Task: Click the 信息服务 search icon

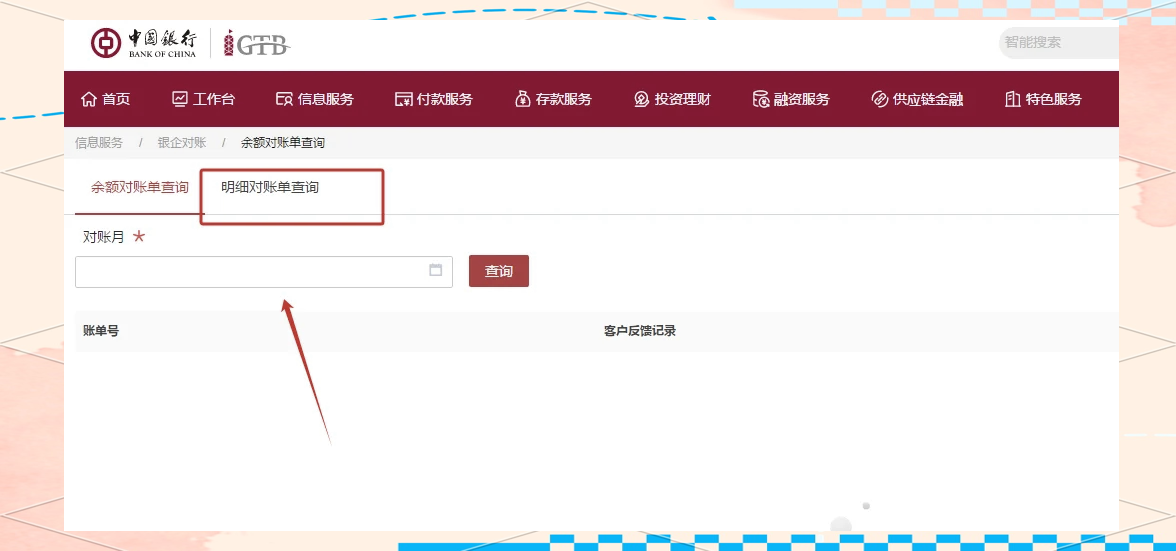Action: point(284,99)
